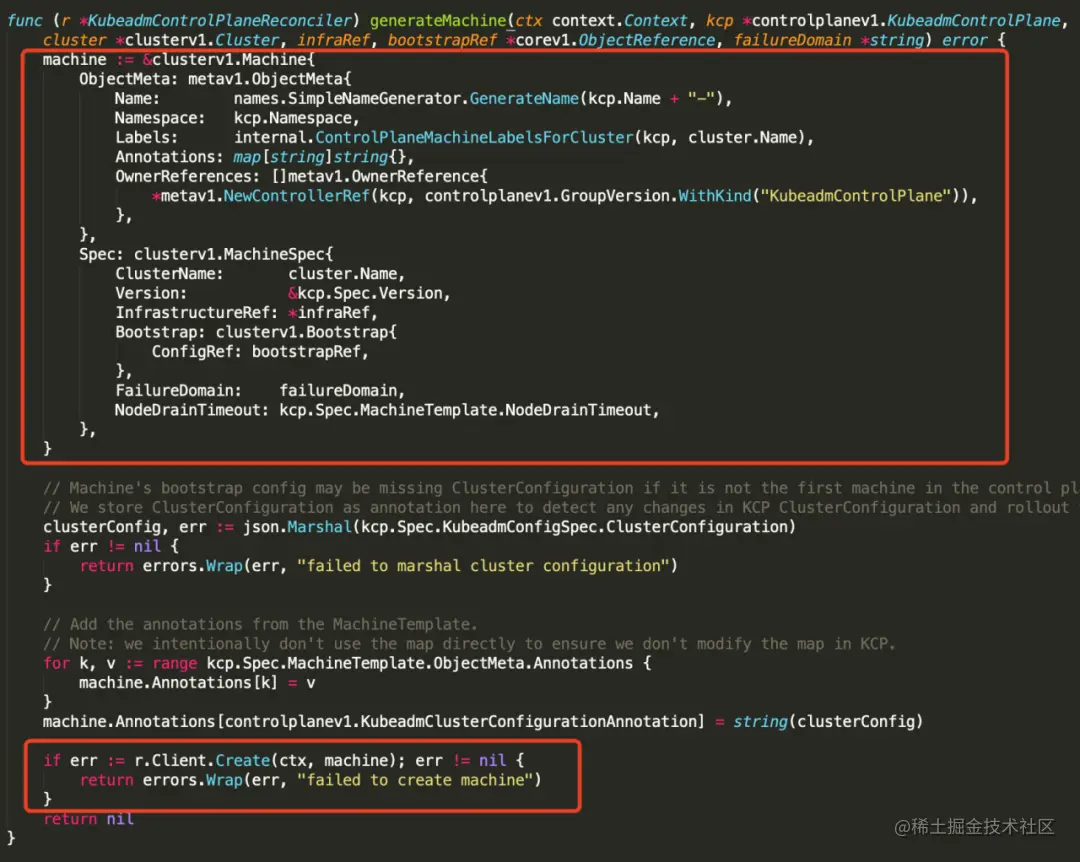Click the failureDomain *string parameter
This screenshot has height=862, width=1080.
pos(828,40)
